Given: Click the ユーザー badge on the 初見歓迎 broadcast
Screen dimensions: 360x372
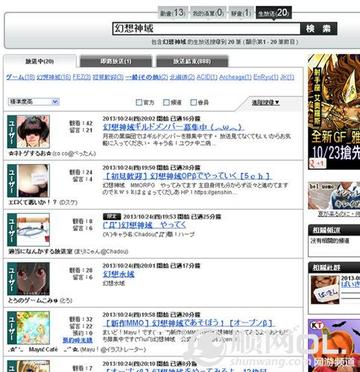Looking at the screenshot, I should (x=12, y=181).
